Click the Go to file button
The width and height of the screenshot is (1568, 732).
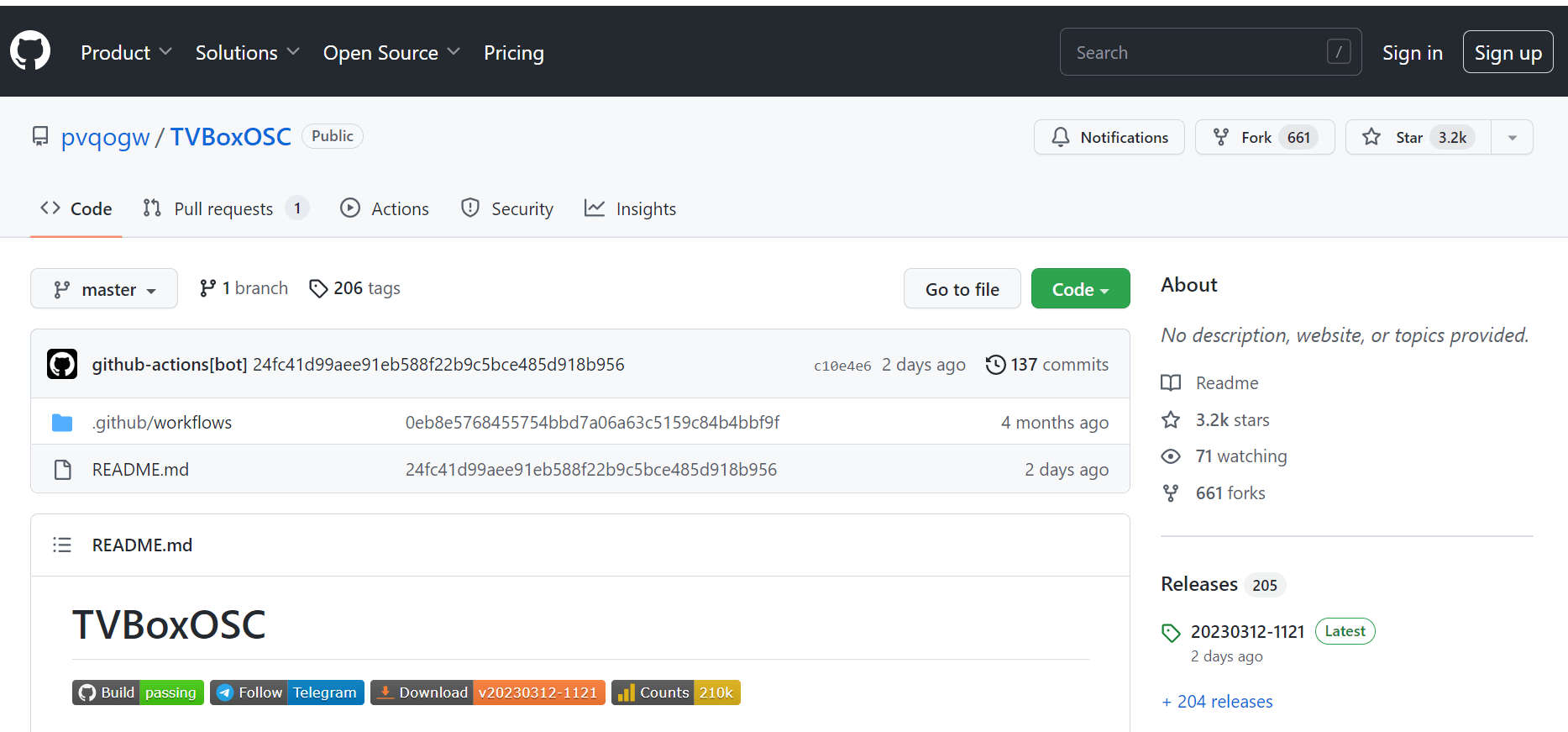coord(962,288)
